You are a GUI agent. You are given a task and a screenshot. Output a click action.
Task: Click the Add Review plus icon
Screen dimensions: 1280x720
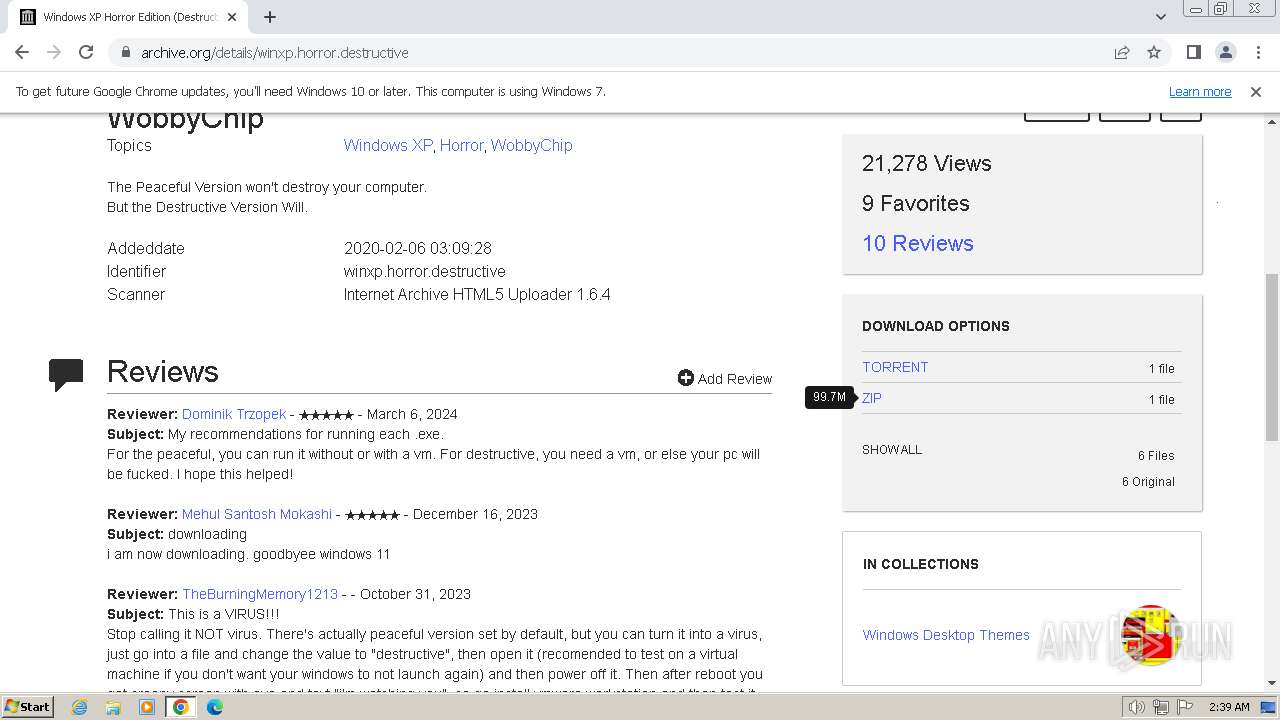685,378
